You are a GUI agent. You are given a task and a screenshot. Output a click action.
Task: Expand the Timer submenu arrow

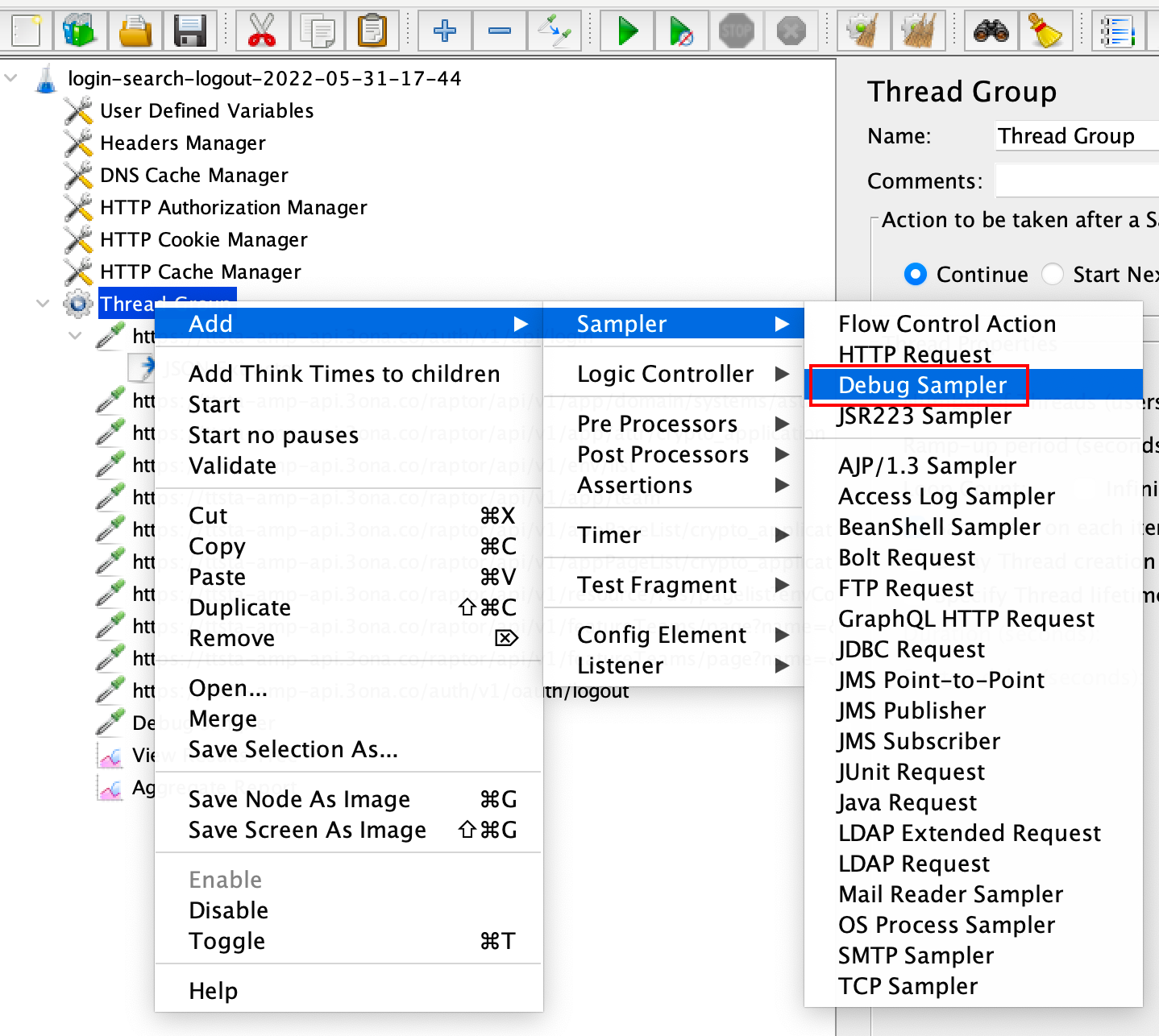(783, 534)
